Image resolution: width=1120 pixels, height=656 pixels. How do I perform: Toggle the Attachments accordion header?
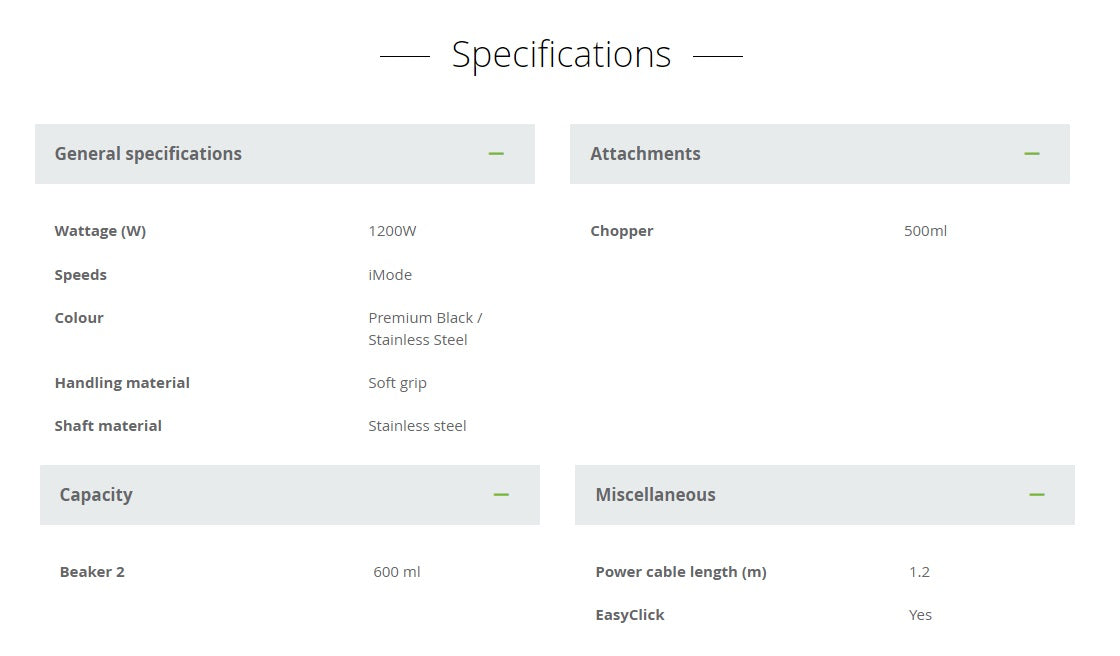point(645,154)
